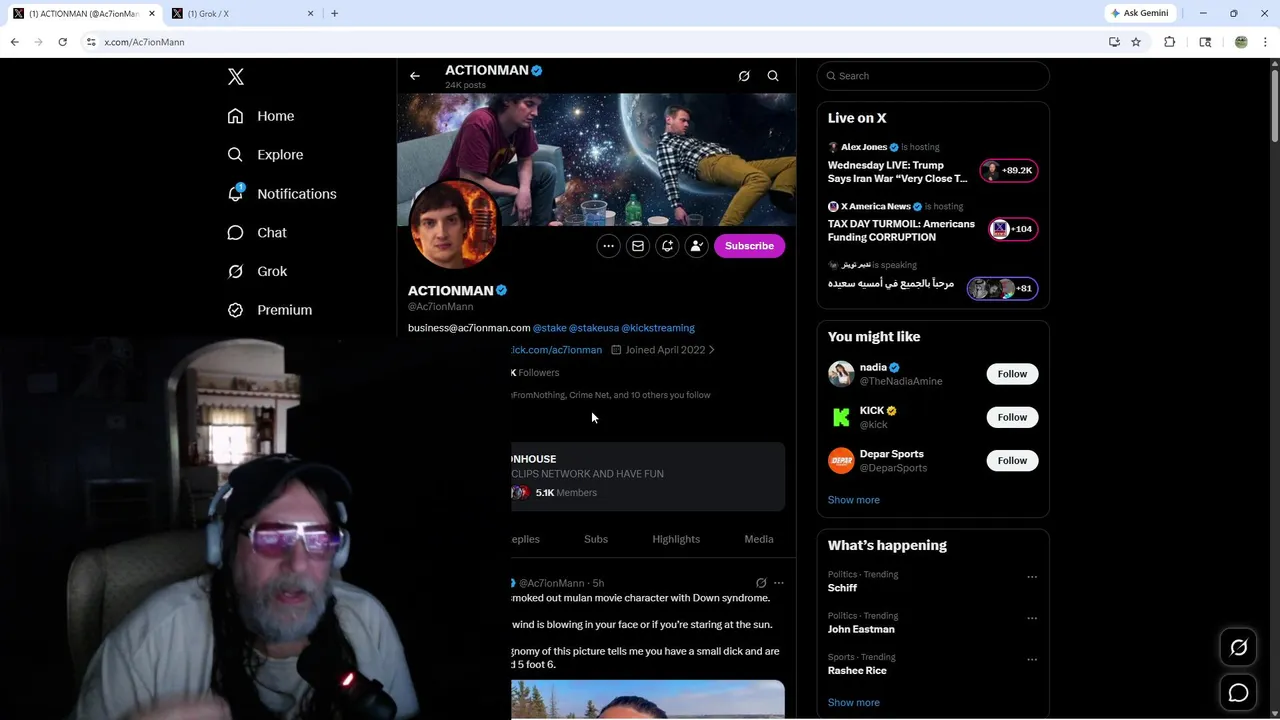1280x720 pixels.
Task: Switch to Grok / X browser tab
Action: (x=242, y=13)
